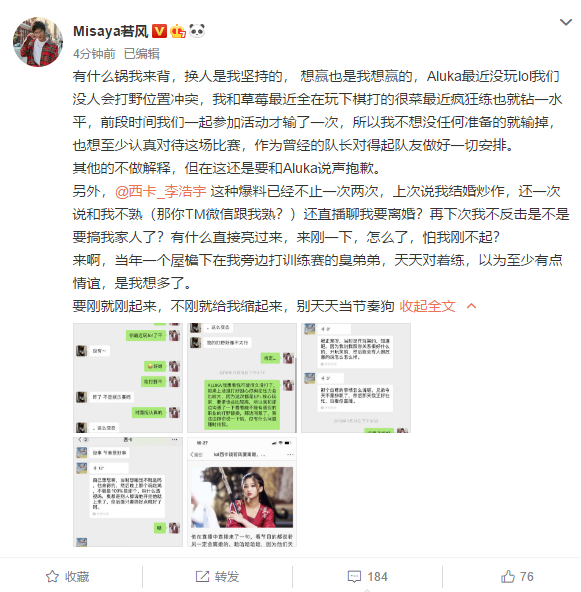Open the first chat screenshot thumbnail
Screen dimensions: 581x592
pyautogui.click(x=128, y=378)
